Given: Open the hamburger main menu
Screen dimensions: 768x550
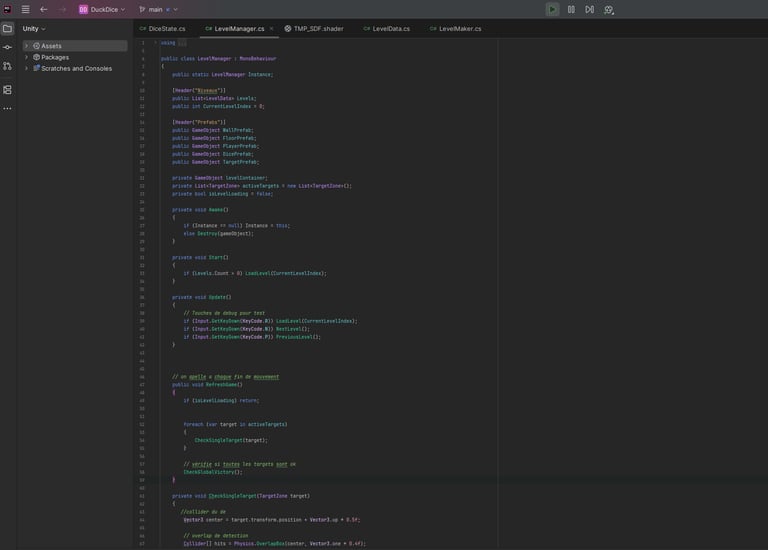Looking at the screenshot, I should [x=25, y=9].
